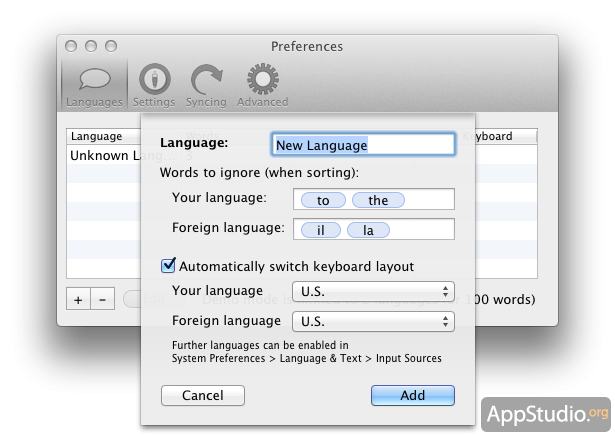Close the Preferences window
The image size is (615, 436).
point(72,46)
